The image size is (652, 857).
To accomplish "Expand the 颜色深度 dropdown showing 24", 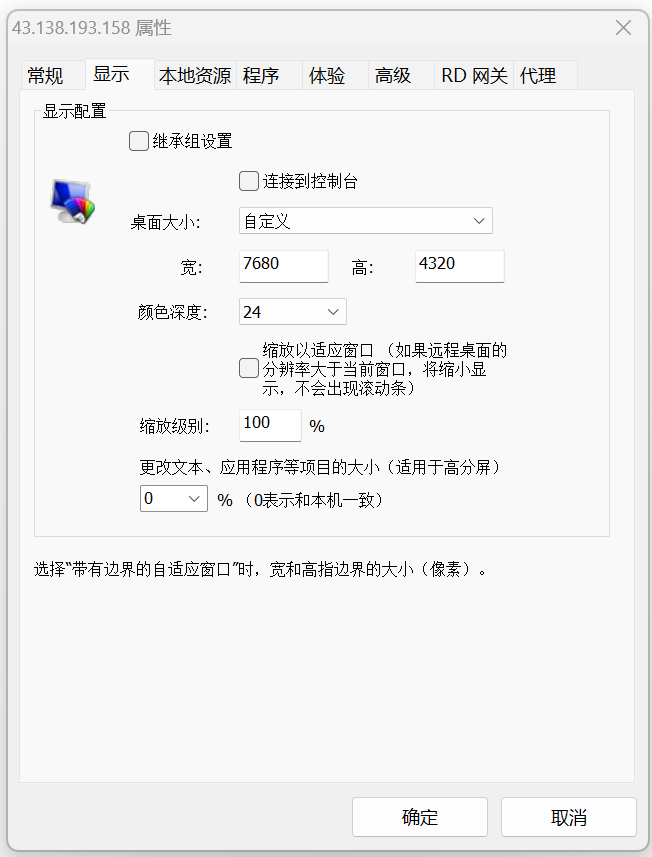I will [292, 312].
